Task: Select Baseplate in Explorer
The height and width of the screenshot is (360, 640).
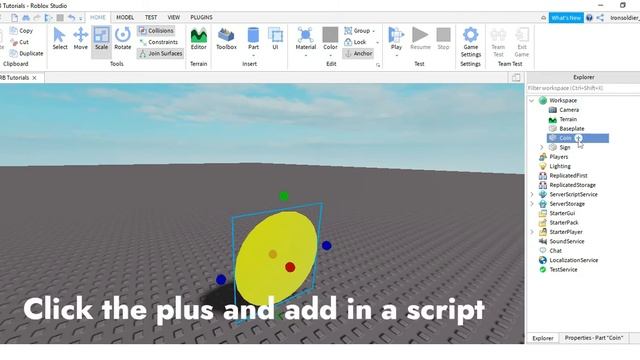Action: pyautogui.click(x=571, y=129)
